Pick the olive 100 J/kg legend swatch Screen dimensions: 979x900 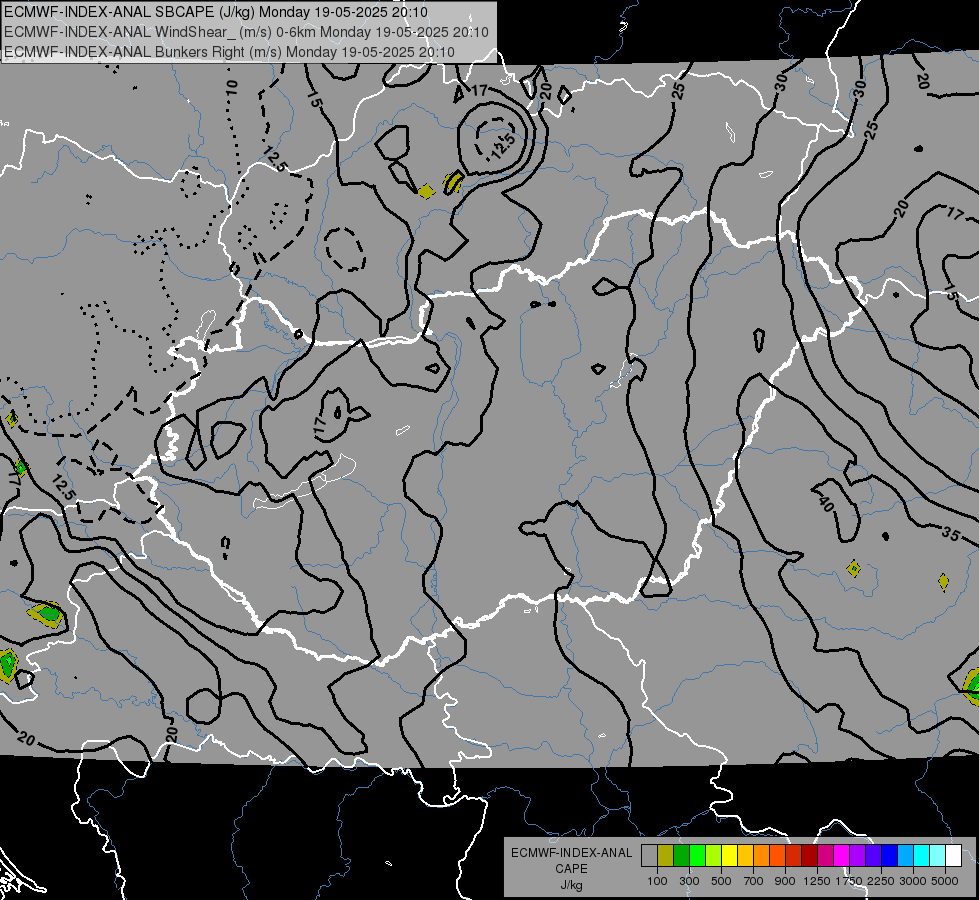point(666,856)
